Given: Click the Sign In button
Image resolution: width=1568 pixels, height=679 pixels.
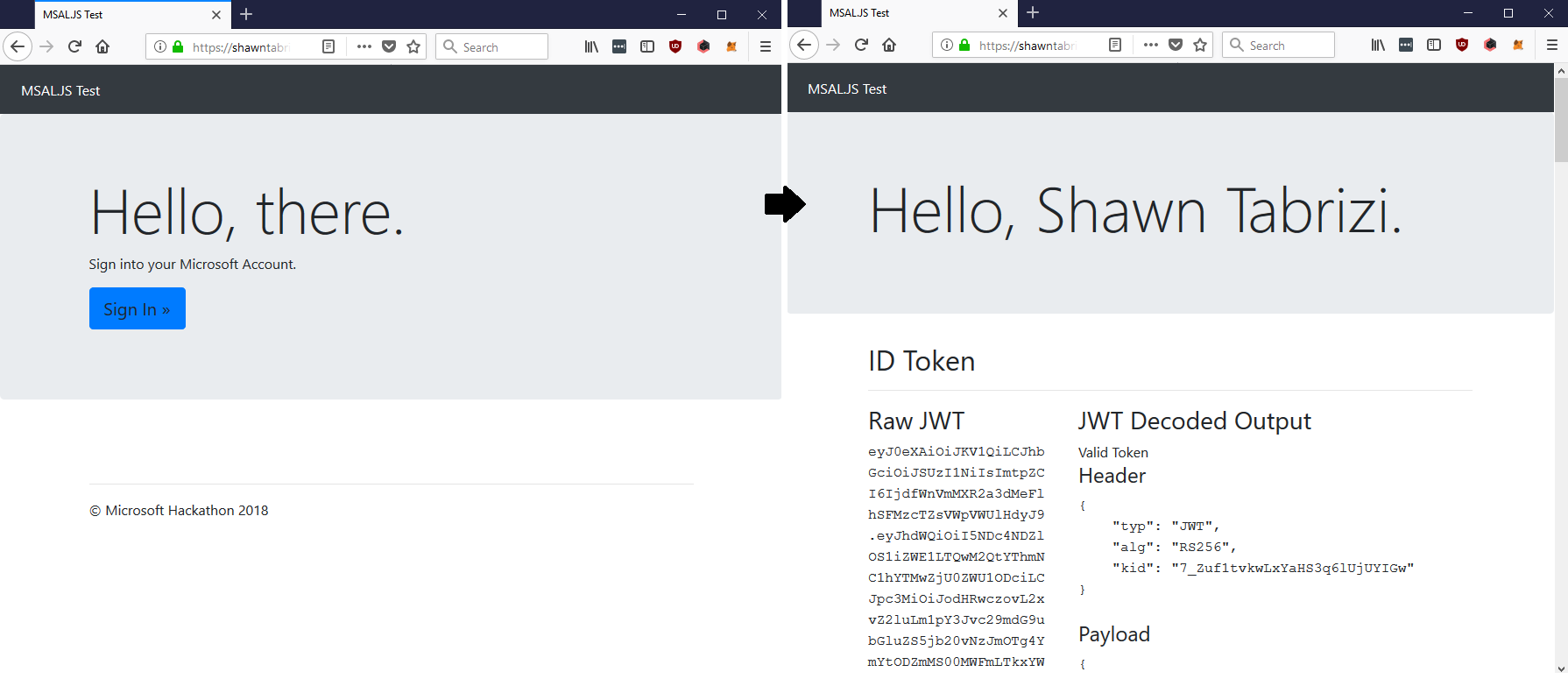Looking at the screenshot, I should (138, 308).
